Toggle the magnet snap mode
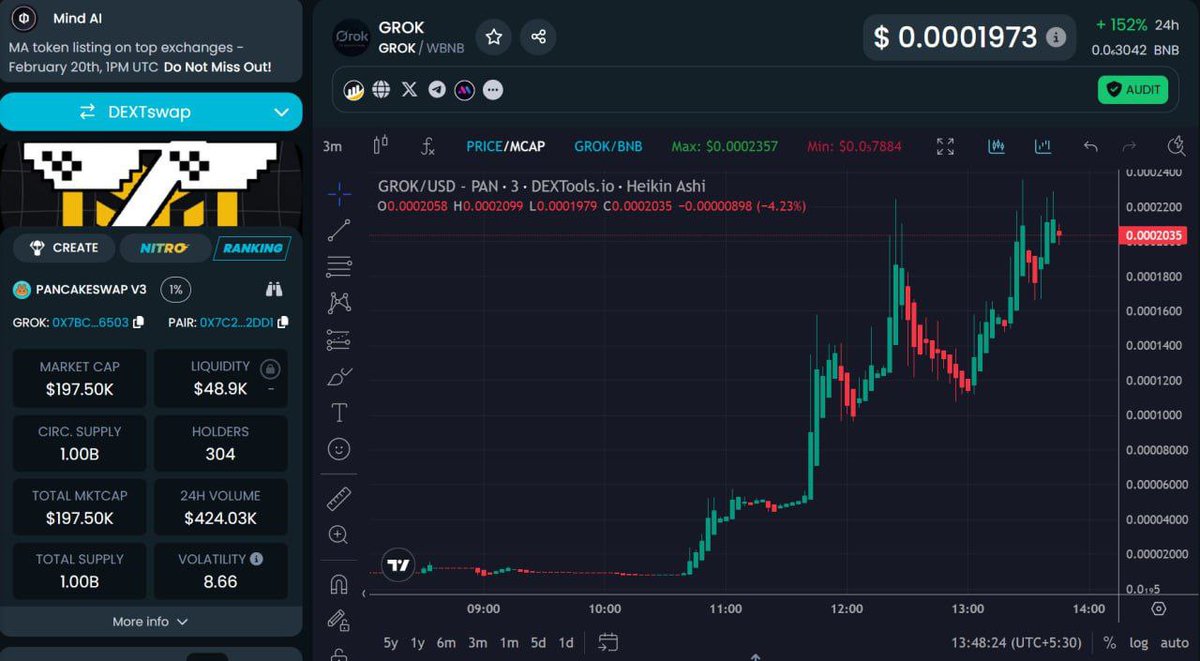 [x=339, y=584]
